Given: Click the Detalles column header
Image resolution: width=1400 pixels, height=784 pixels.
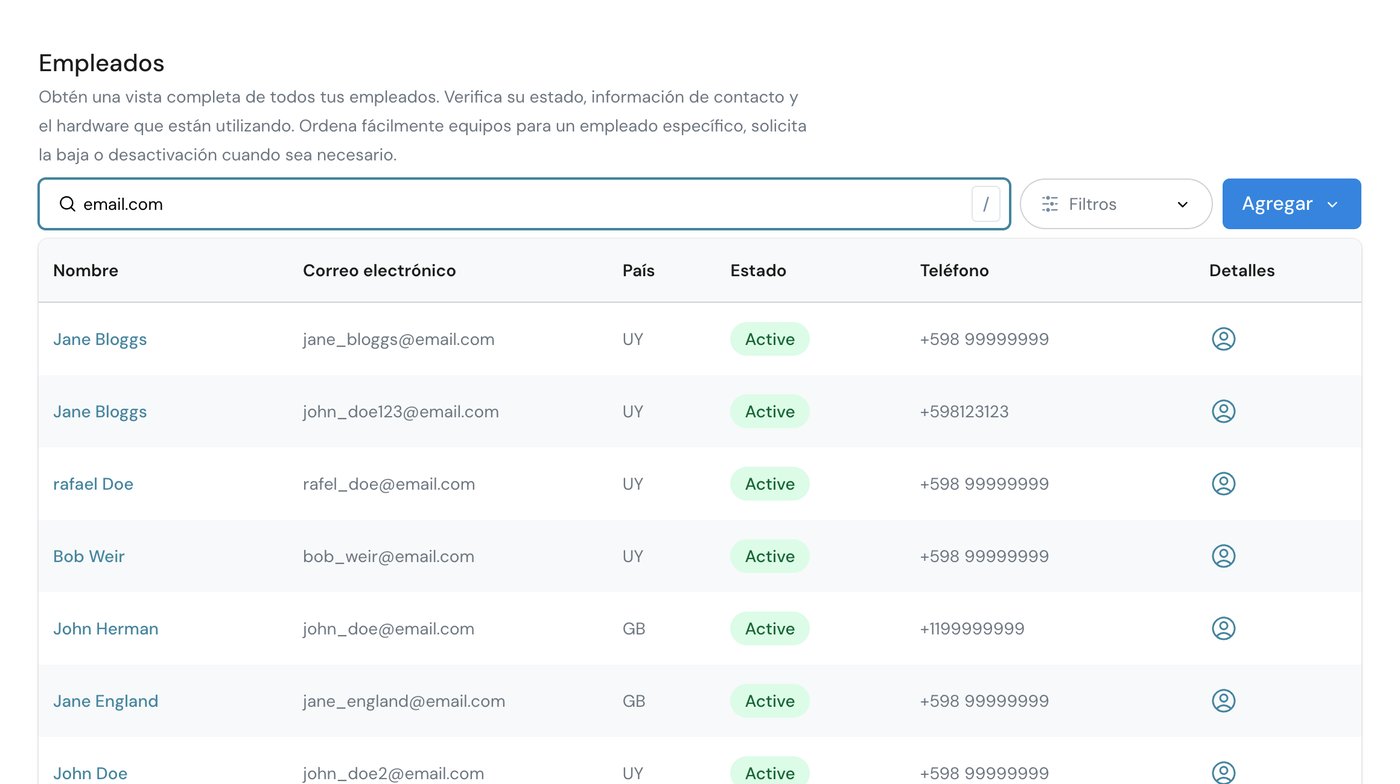Looking at the screenshot, I should [1242, 271].
